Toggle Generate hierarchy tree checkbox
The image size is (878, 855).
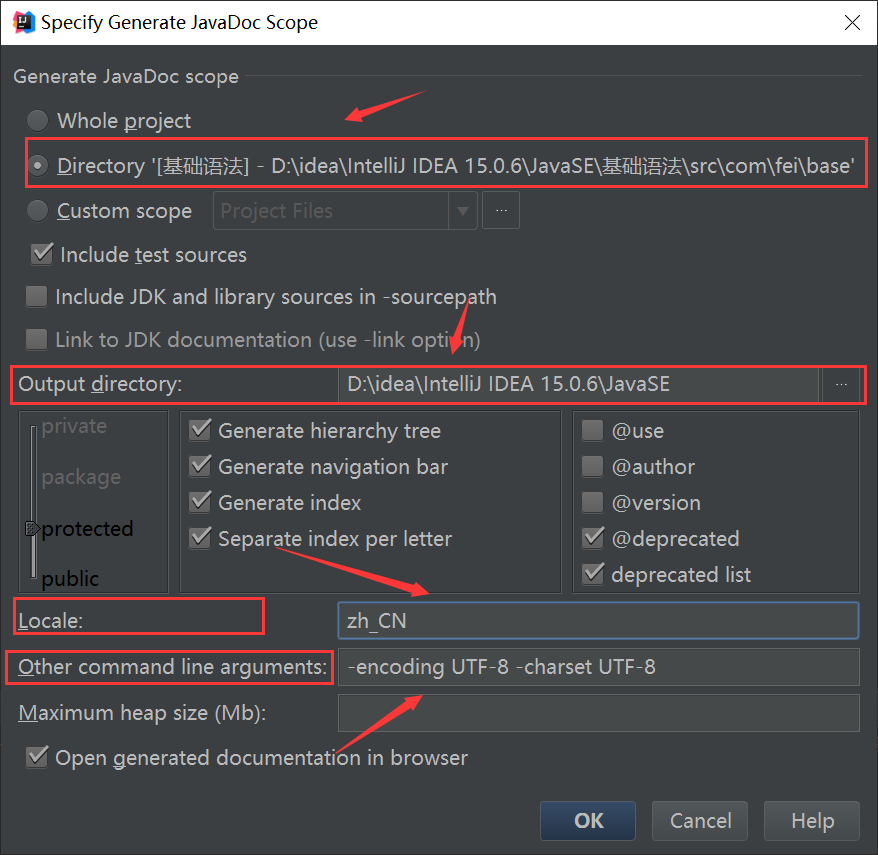pyautogui.click(x=200, y=431)
